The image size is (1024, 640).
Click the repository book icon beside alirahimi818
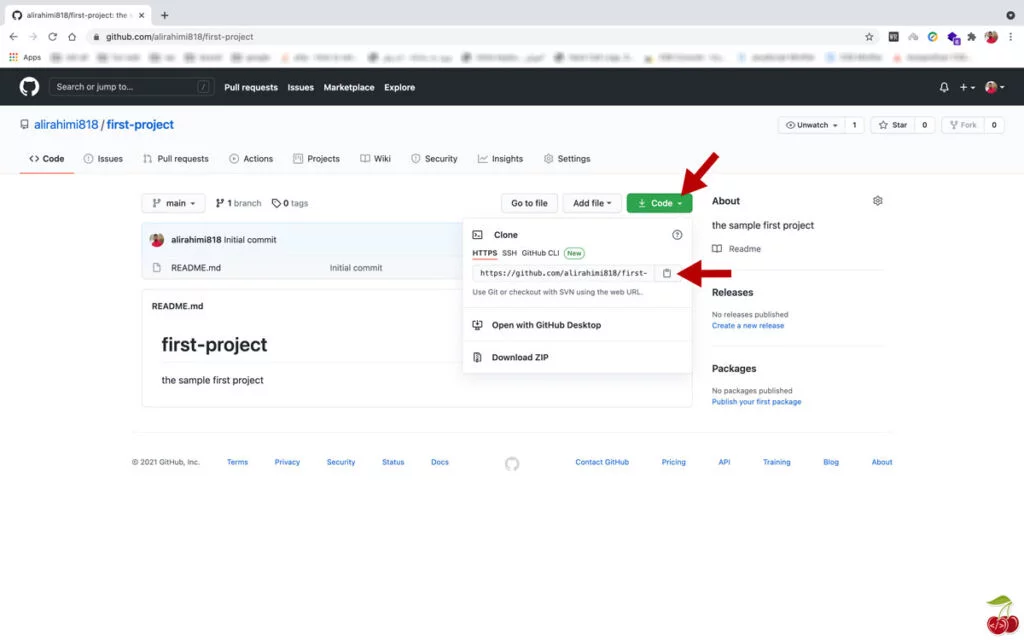24,124
